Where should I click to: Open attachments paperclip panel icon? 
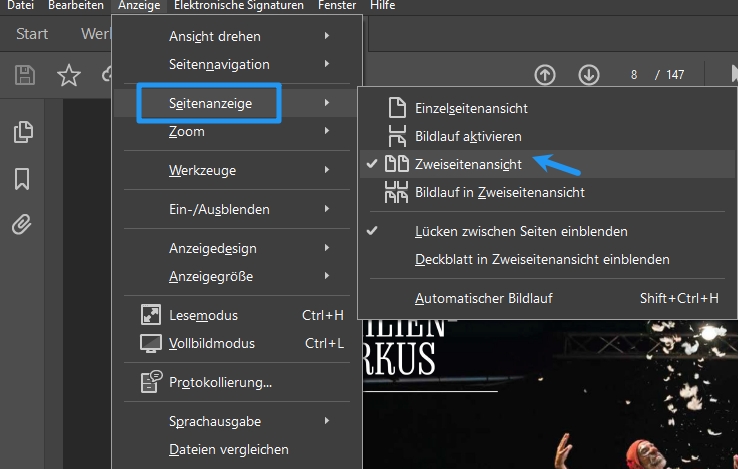(x=22, y=225)
